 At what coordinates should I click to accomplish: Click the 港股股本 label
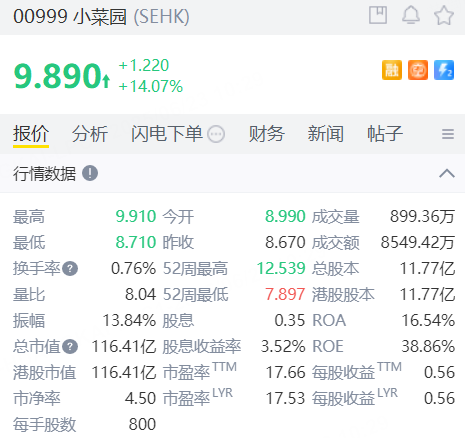click(x=343, y=295)
